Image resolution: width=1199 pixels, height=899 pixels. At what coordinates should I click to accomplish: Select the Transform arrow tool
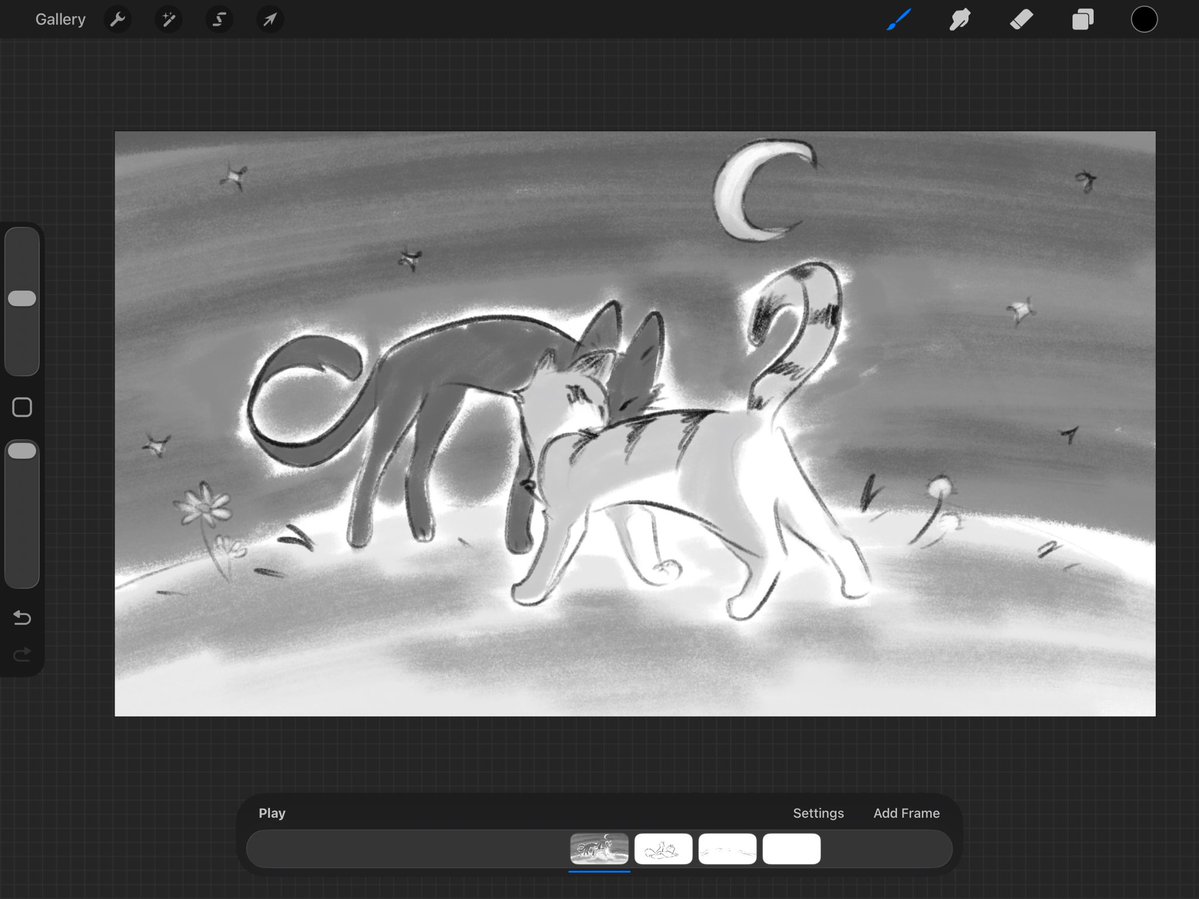pyautogui.click(x=268, y=19)
